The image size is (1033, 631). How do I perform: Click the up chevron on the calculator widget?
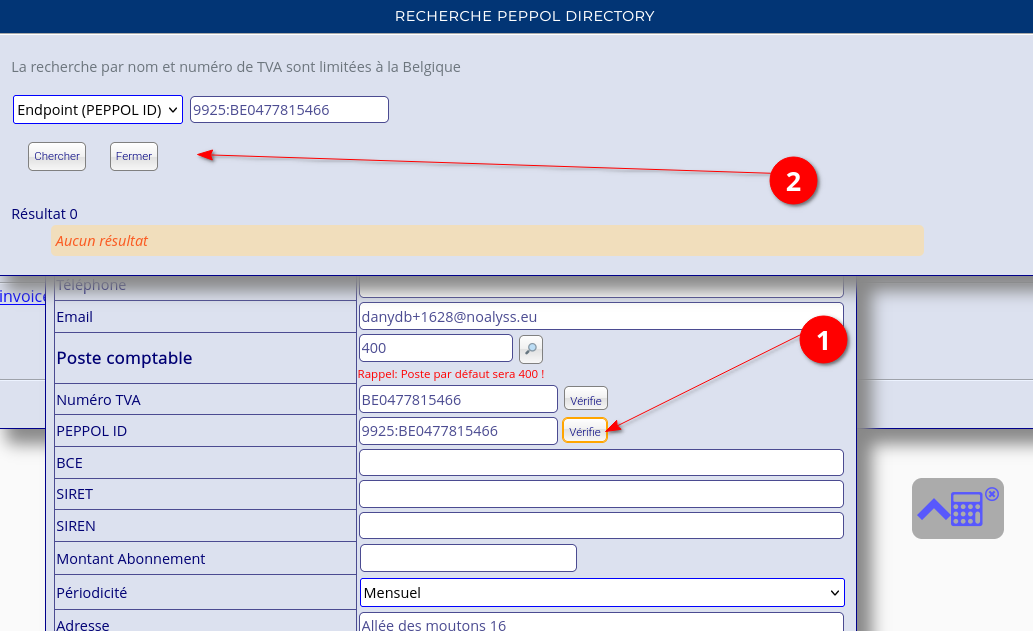933,510
